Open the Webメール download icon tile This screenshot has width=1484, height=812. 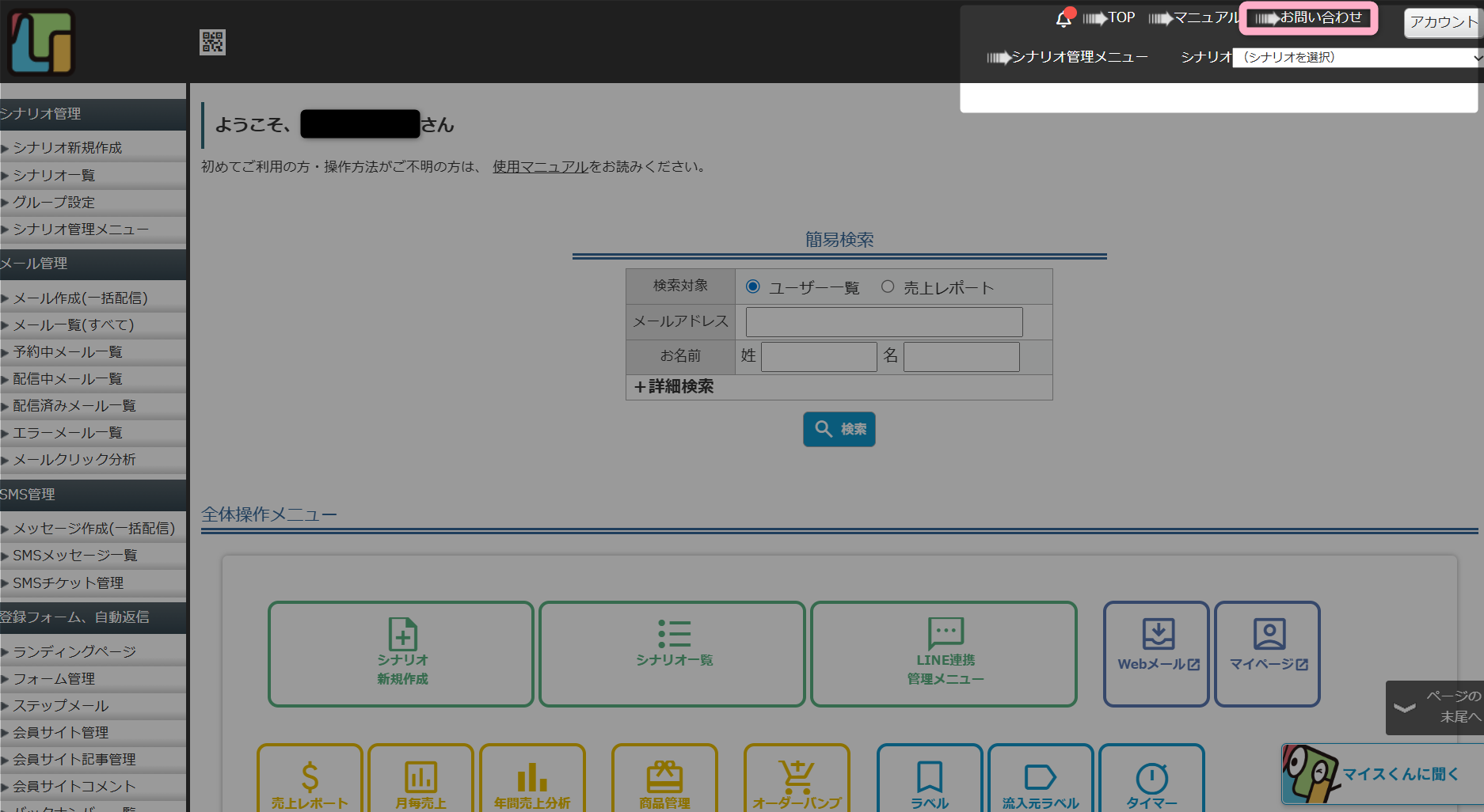point(1156,654)
